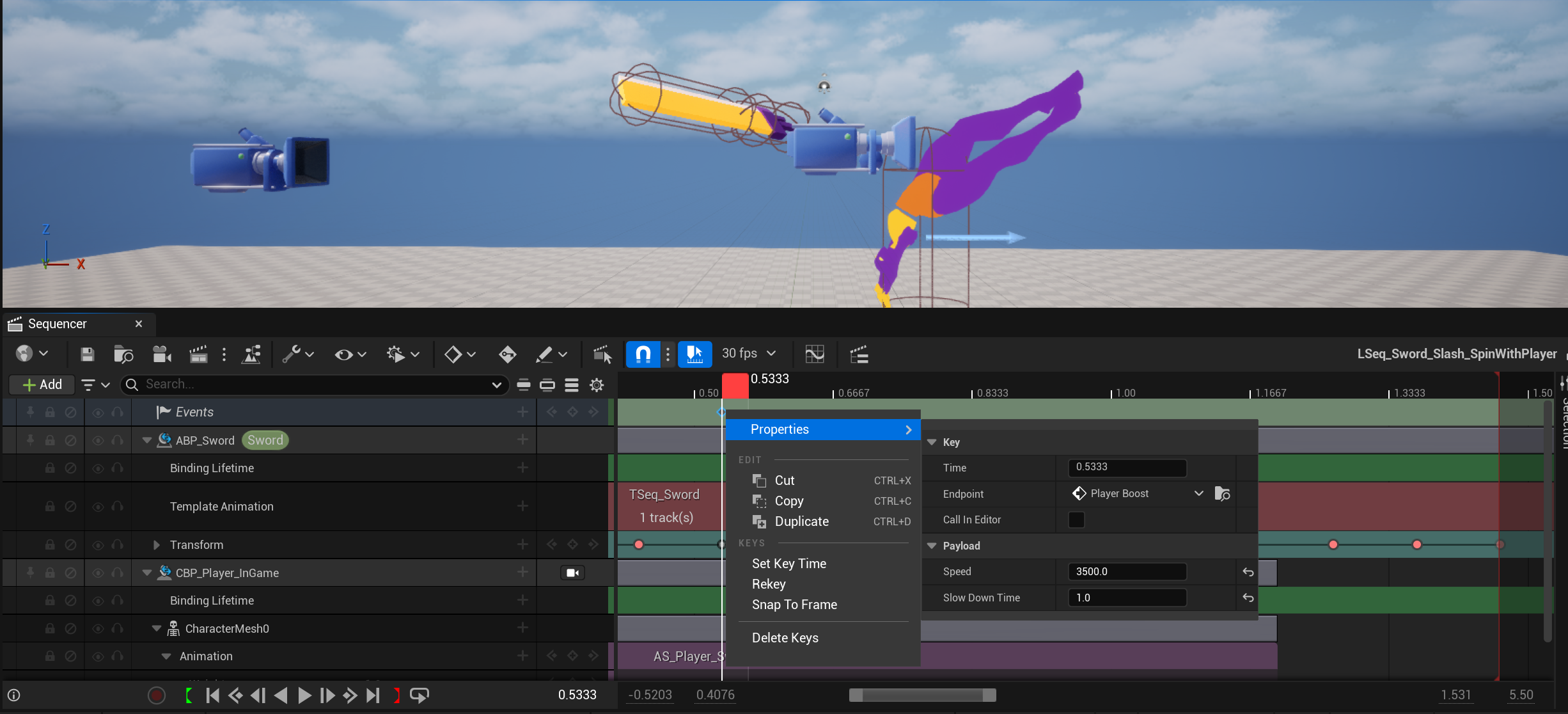Toggle the CBP_Player_InGame camera lock button
The width and height of the screenshot is (1568, 714).
pos(572,573)
